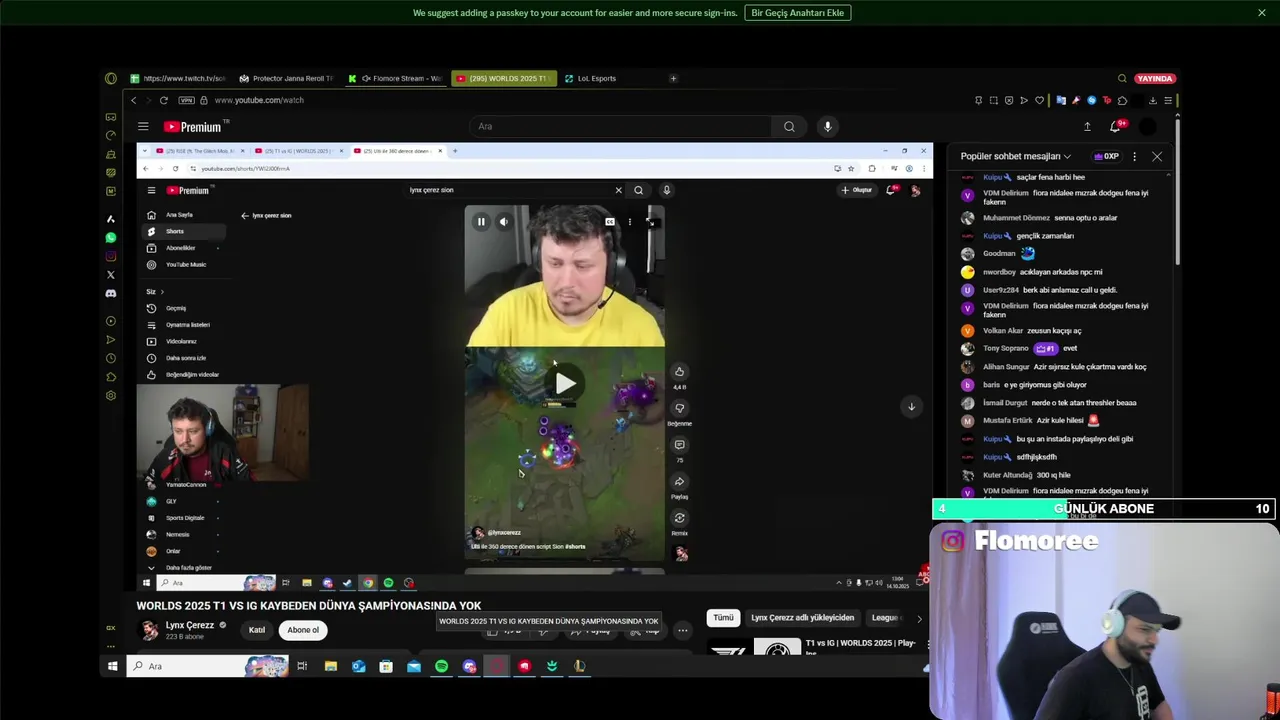Click the YouTube Premium logo
Image resolution: width=1280 pixels, height=720 pixels.
point(195,126)
